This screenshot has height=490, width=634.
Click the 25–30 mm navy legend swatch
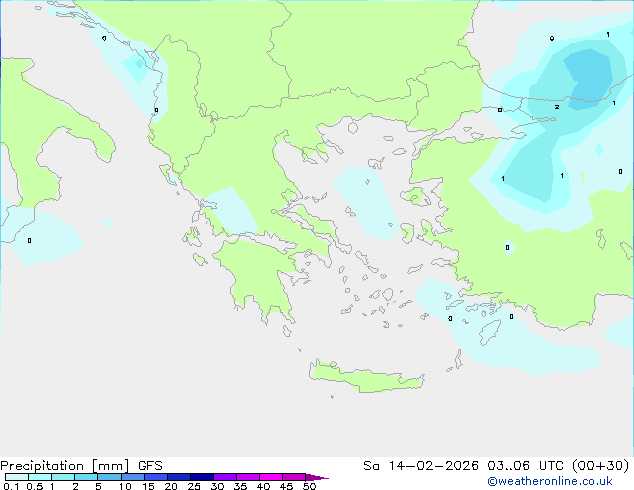(202, 477)
